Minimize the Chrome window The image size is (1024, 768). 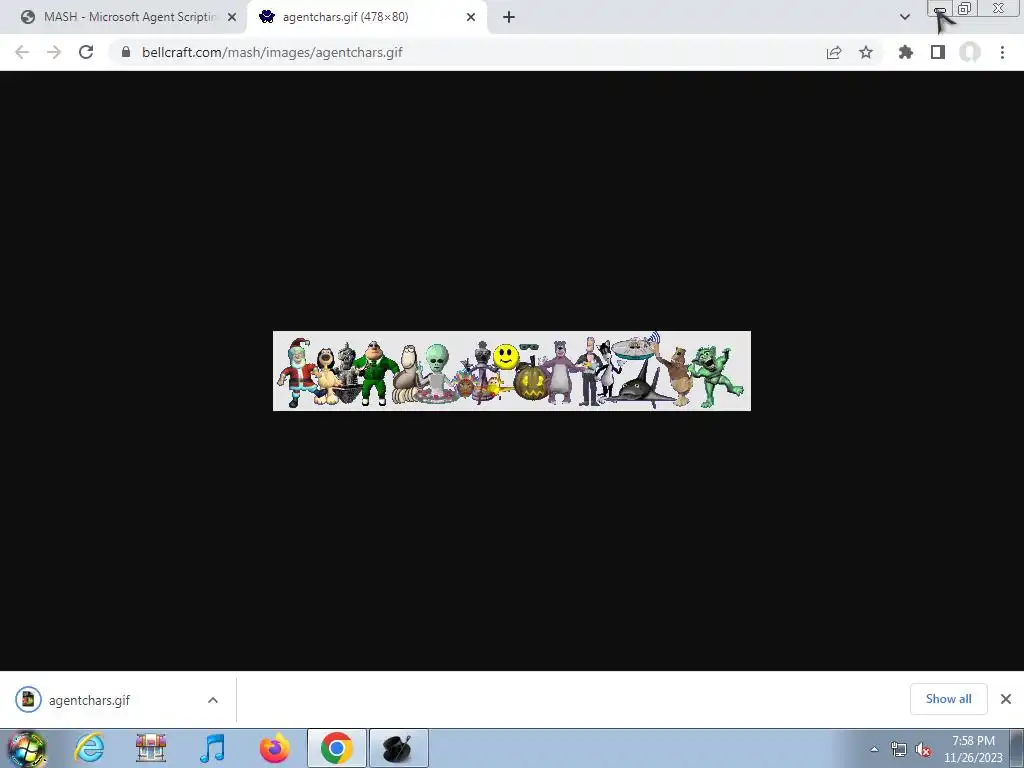pyautogui.click(x=940, y=8)
